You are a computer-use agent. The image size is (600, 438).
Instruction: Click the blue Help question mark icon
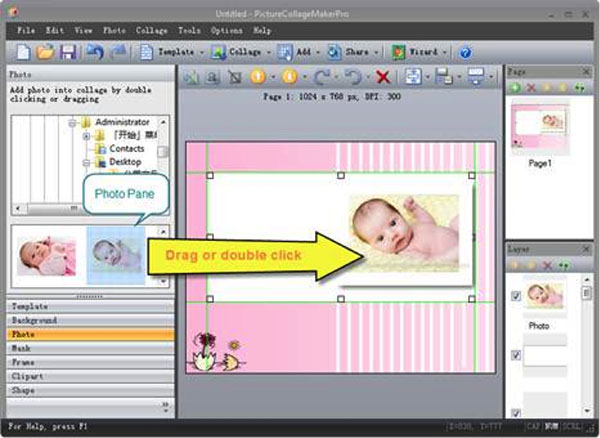465,51
